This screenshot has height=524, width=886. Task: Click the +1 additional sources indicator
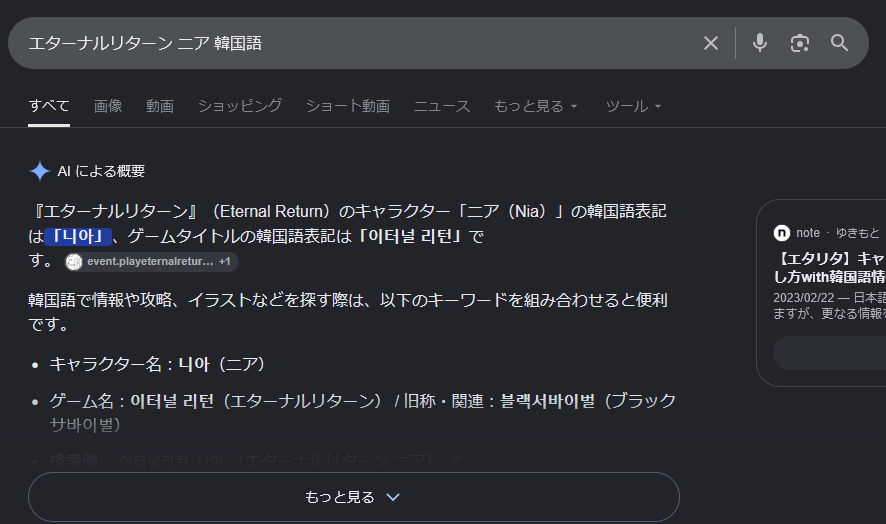click(225, 262)
